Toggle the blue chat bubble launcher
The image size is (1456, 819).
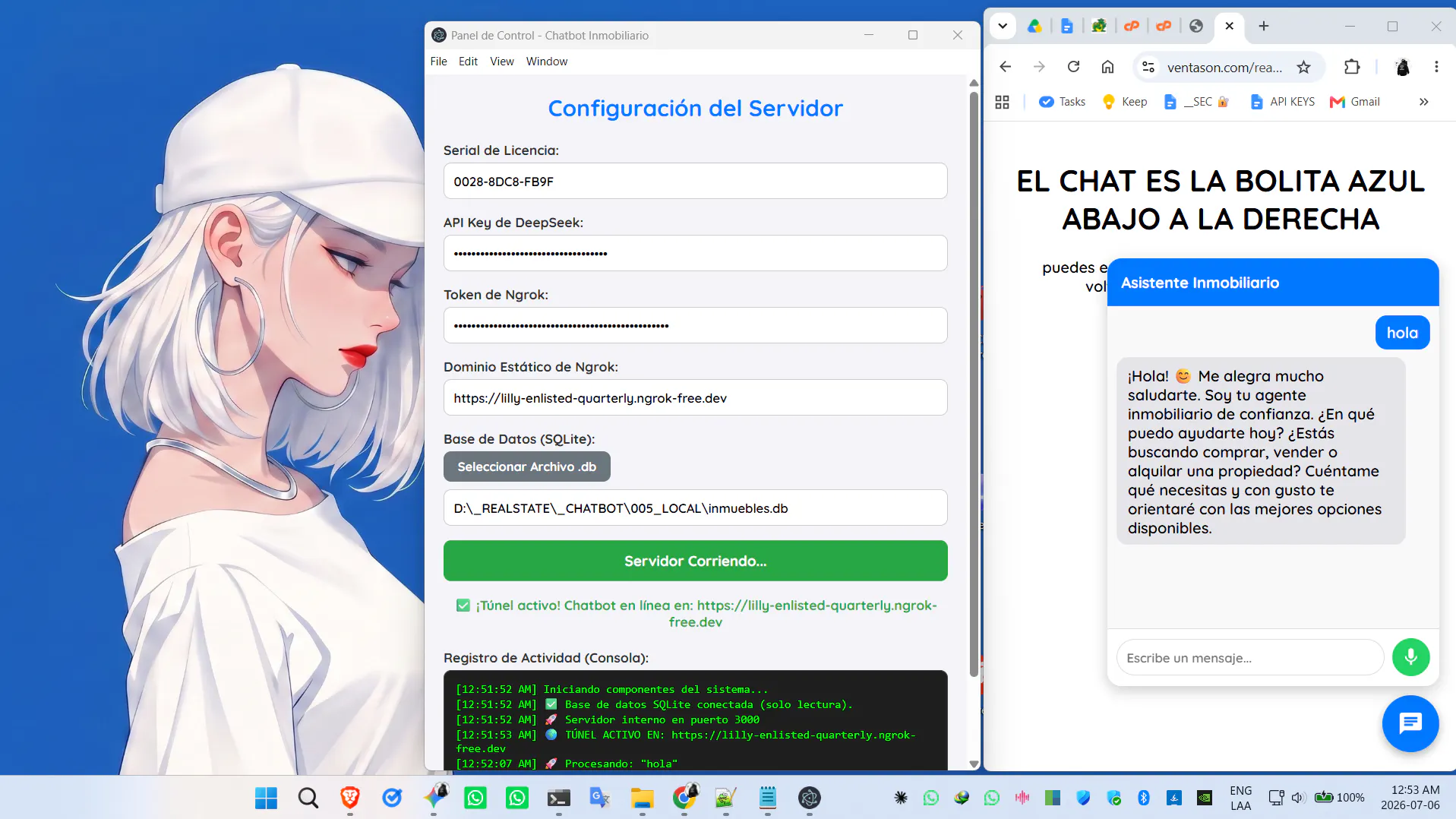pyautogui.click(x=1410, y=723)
